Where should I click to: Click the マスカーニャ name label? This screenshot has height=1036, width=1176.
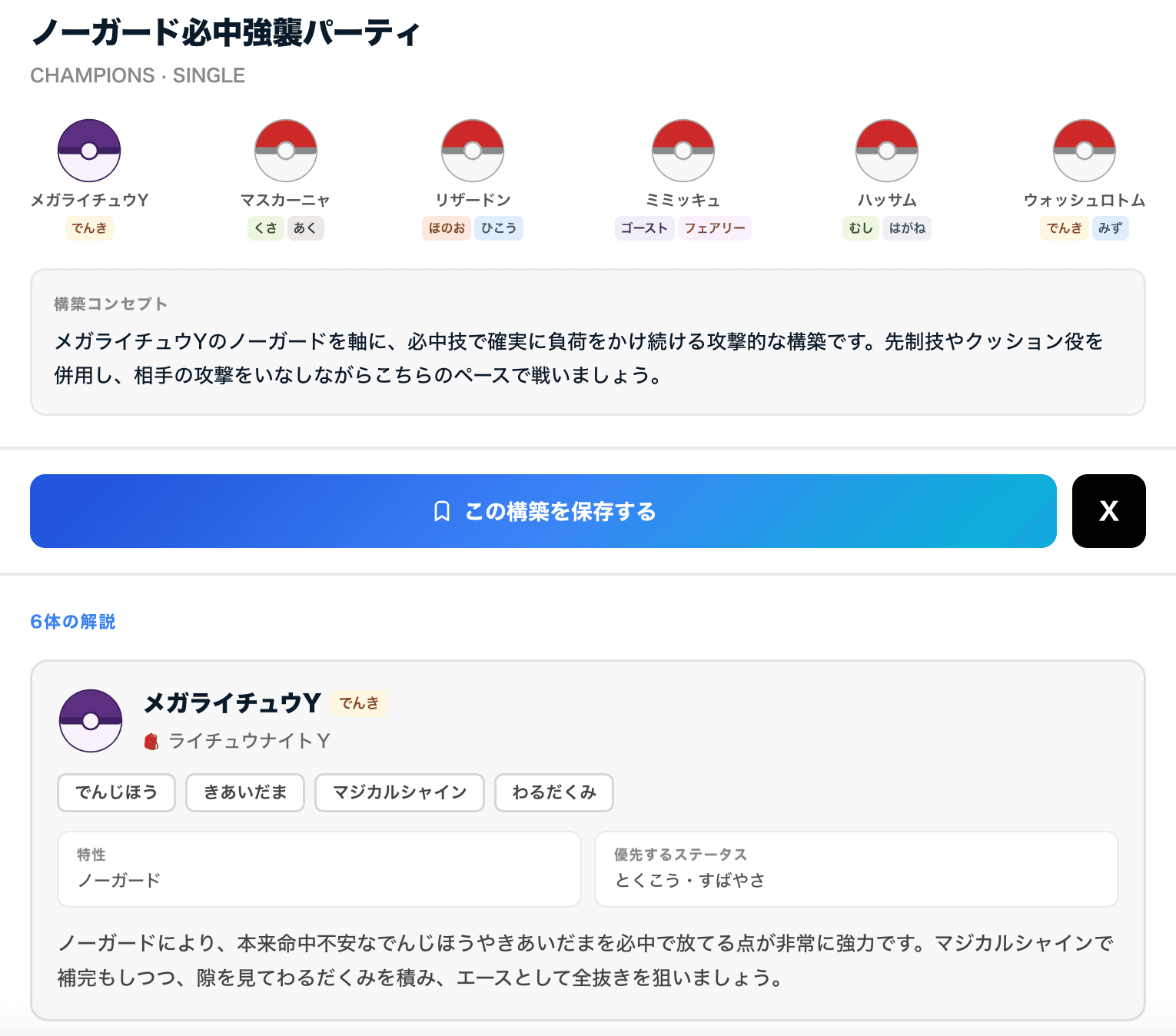coord(286,200)
